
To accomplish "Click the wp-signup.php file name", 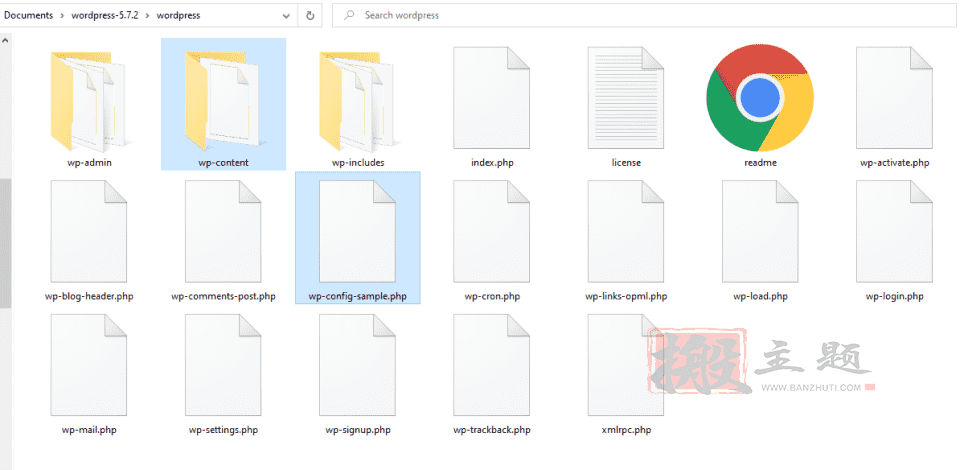I will click(358, 430).
